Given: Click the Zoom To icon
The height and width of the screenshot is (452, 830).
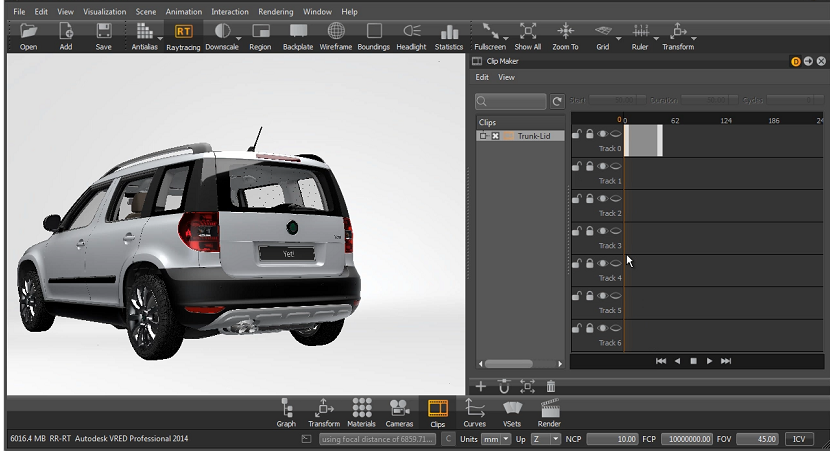Looking at the screenshot, I should (565, 31).
